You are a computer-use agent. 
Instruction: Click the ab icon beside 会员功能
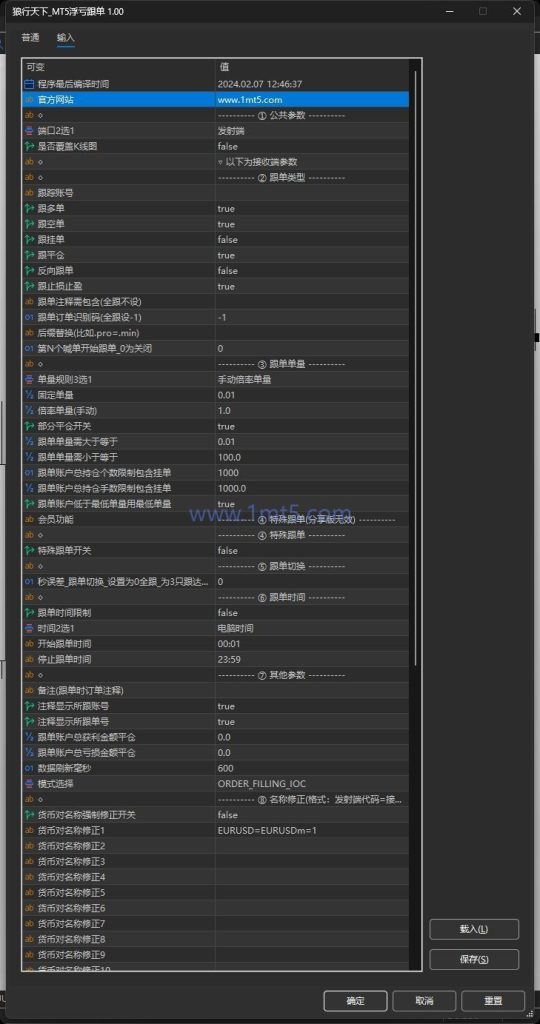[x=29, y=519]
